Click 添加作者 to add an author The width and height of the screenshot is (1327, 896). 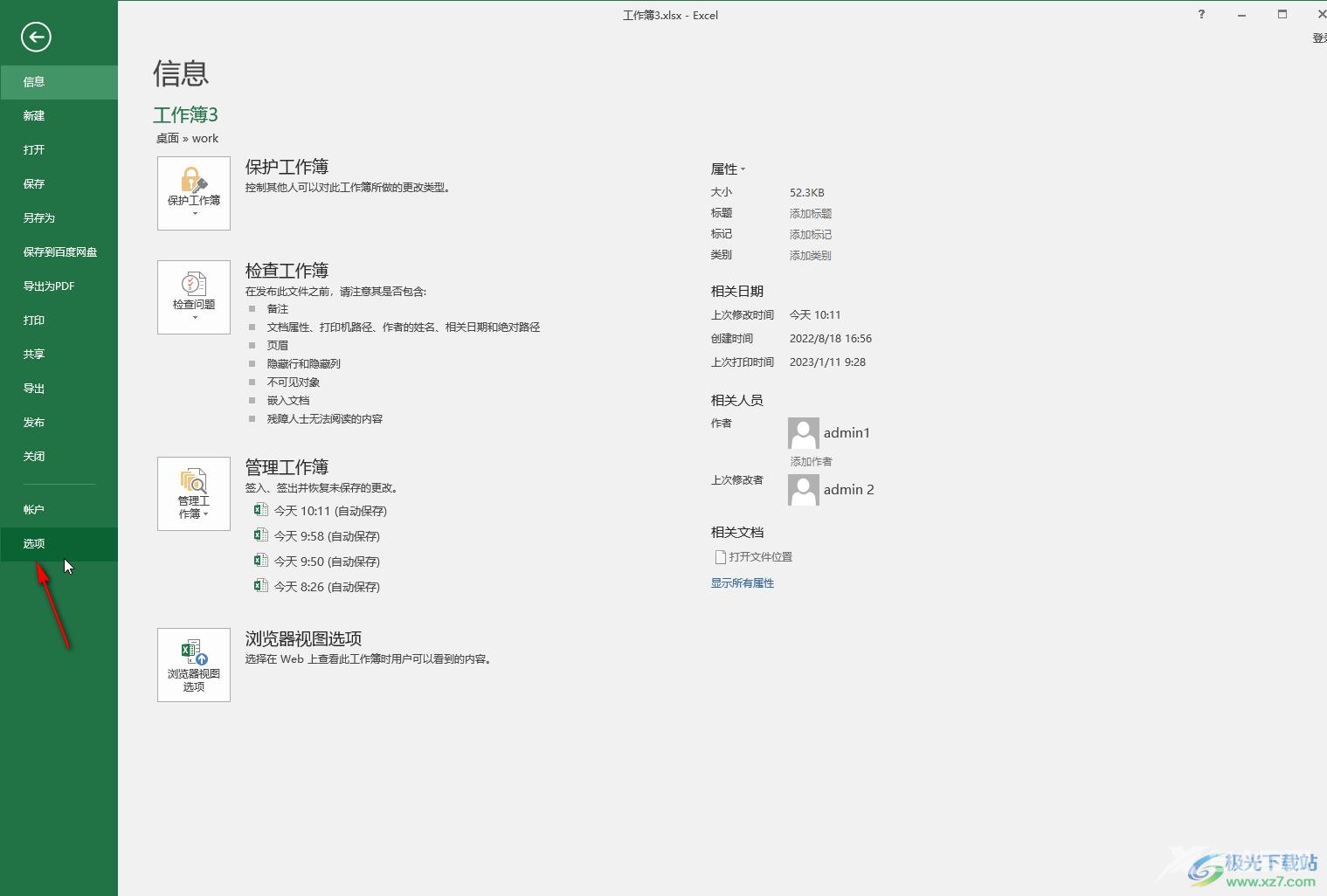[x=812, y=462]
